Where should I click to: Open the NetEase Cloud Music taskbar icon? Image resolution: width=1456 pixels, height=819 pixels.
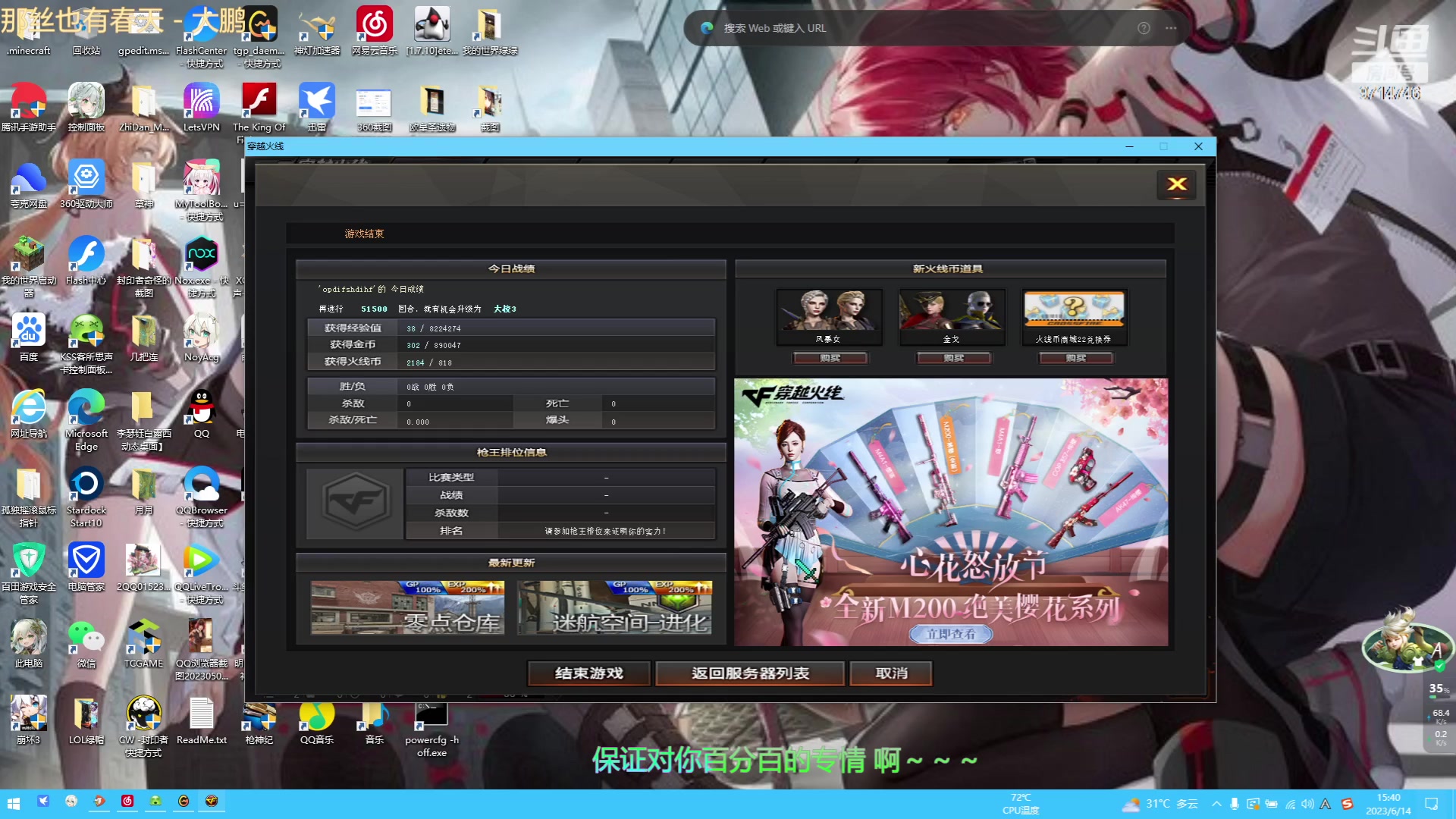pos(127,801)
